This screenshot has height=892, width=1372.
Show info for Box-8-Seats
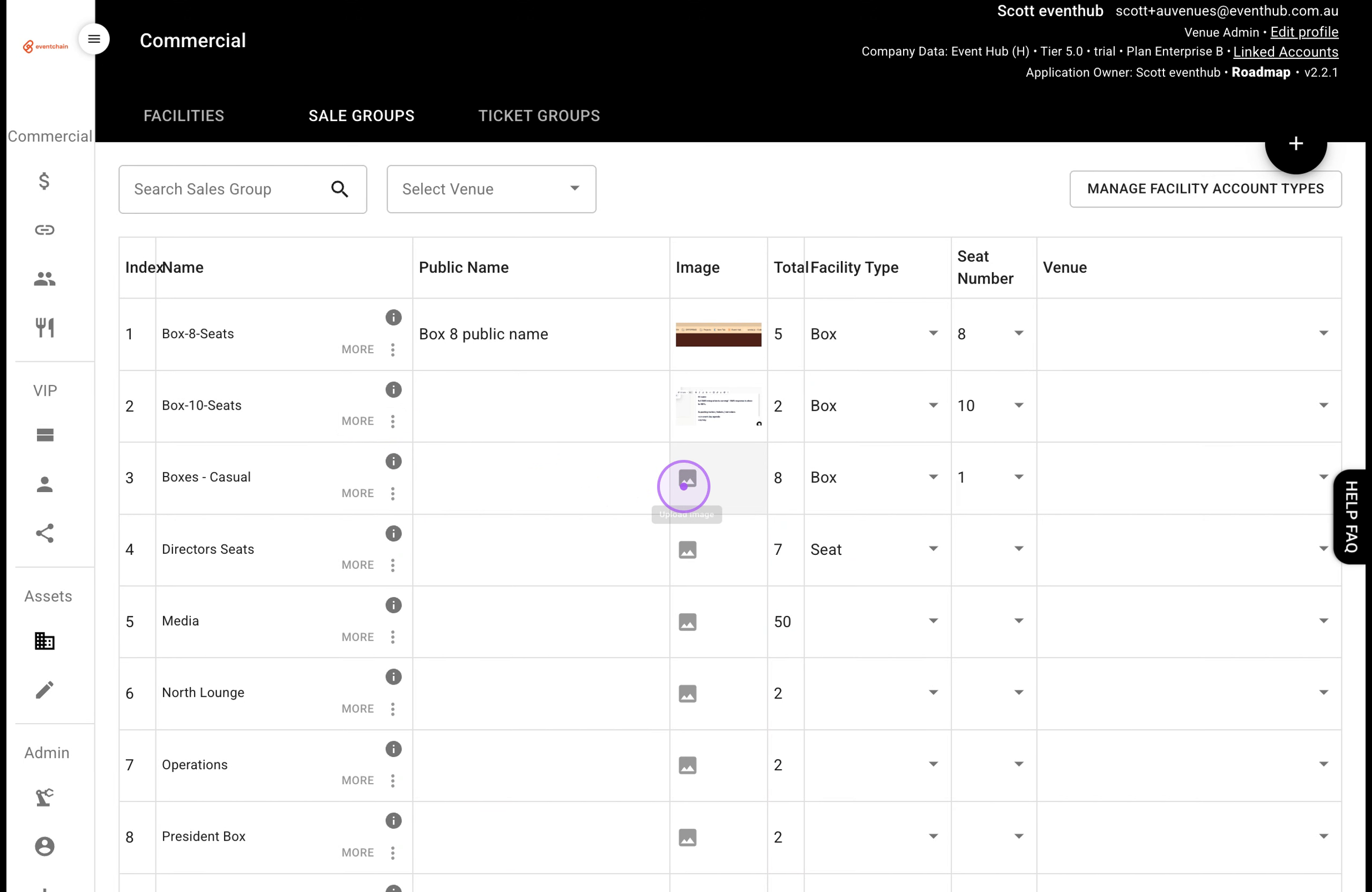[x=393, y=318]
